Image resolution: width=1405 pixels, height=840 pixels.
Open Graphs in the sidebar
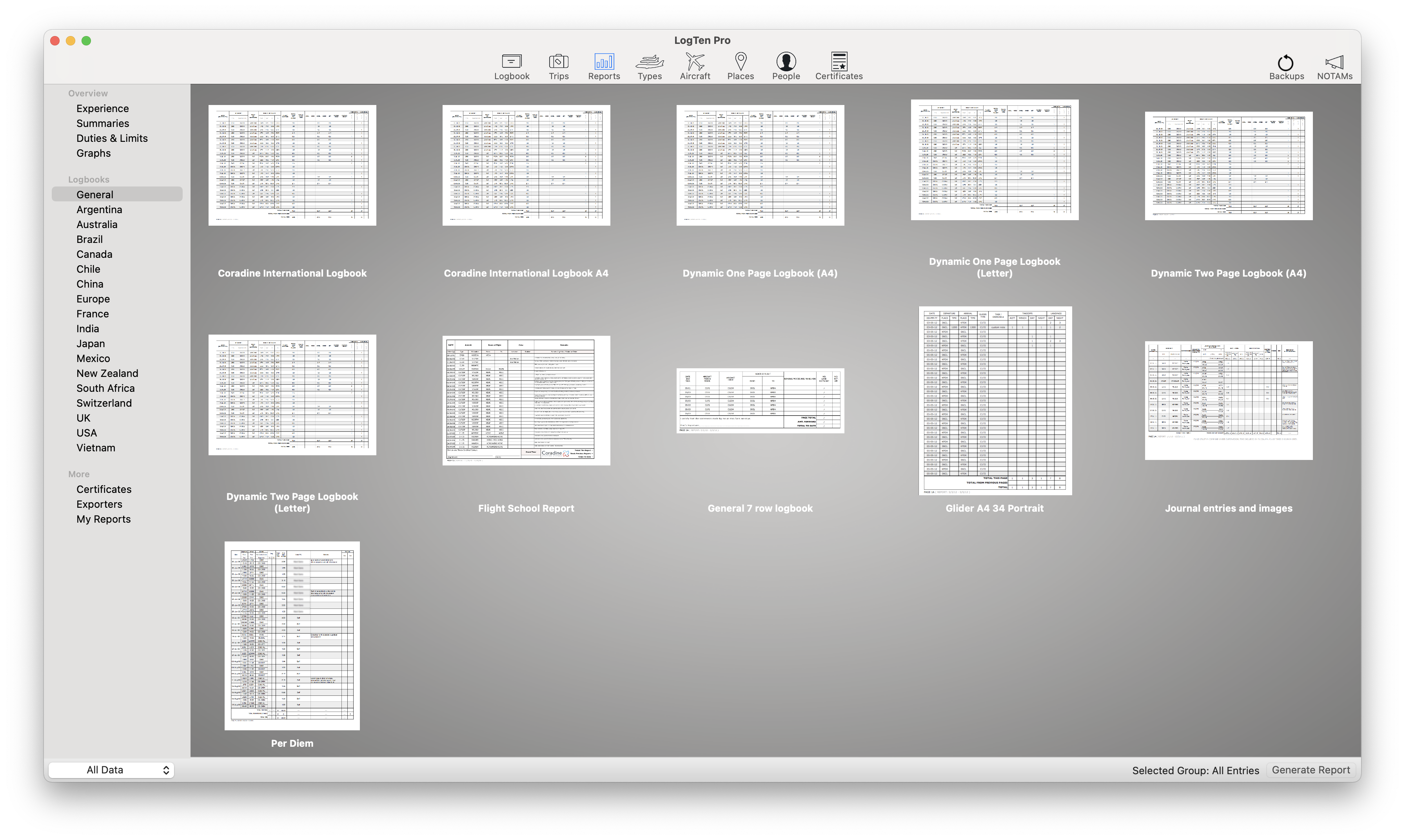pyautogui.click(x=93, y=153)
